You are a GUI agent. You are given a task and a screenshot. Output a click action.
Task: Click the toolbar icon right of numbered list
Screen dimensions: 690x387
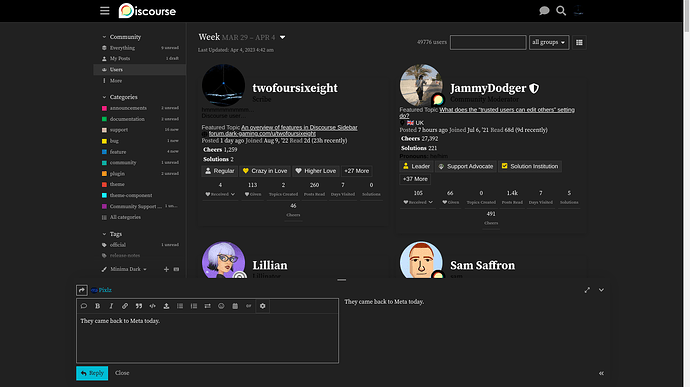(x=207, y=306)
